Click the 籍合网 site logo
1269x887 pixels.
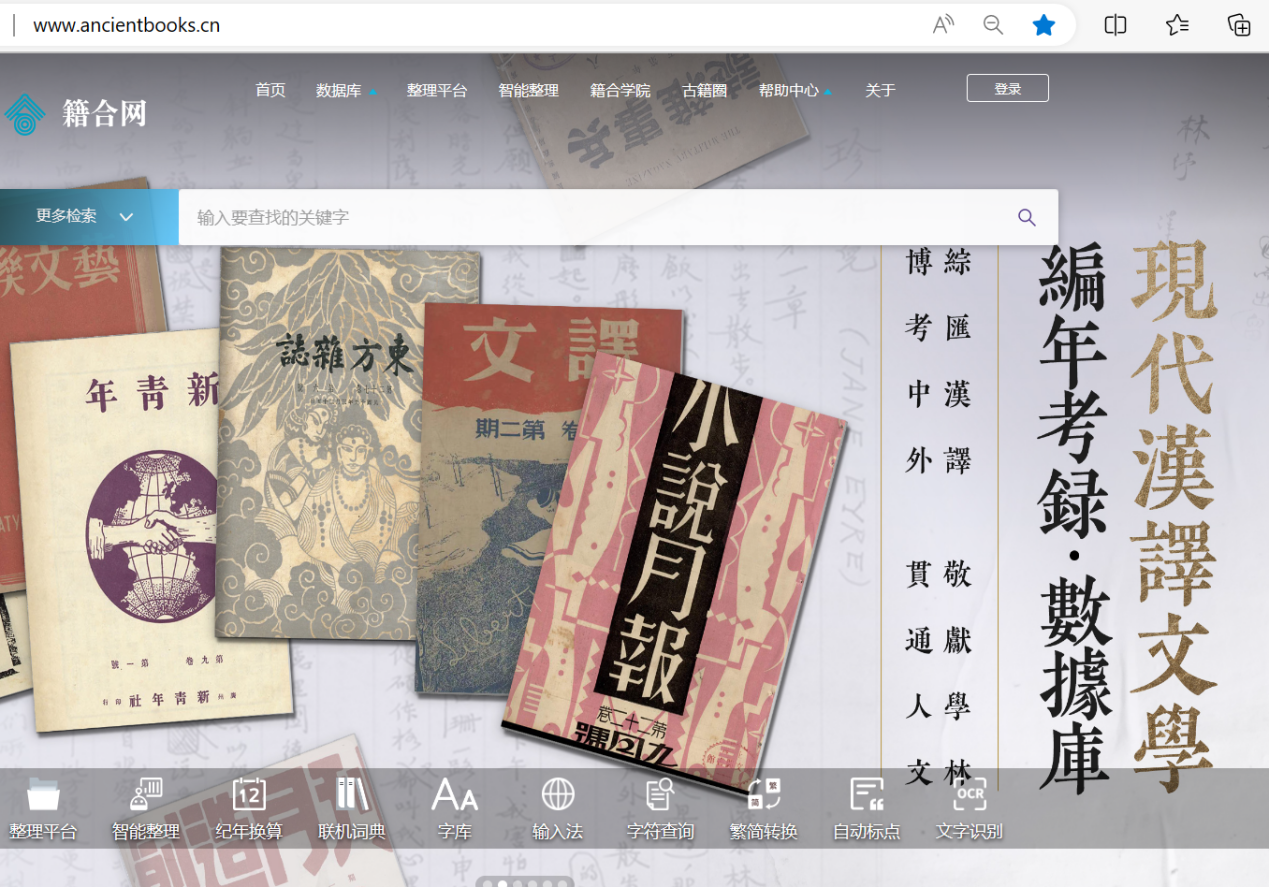click(76, 113)
